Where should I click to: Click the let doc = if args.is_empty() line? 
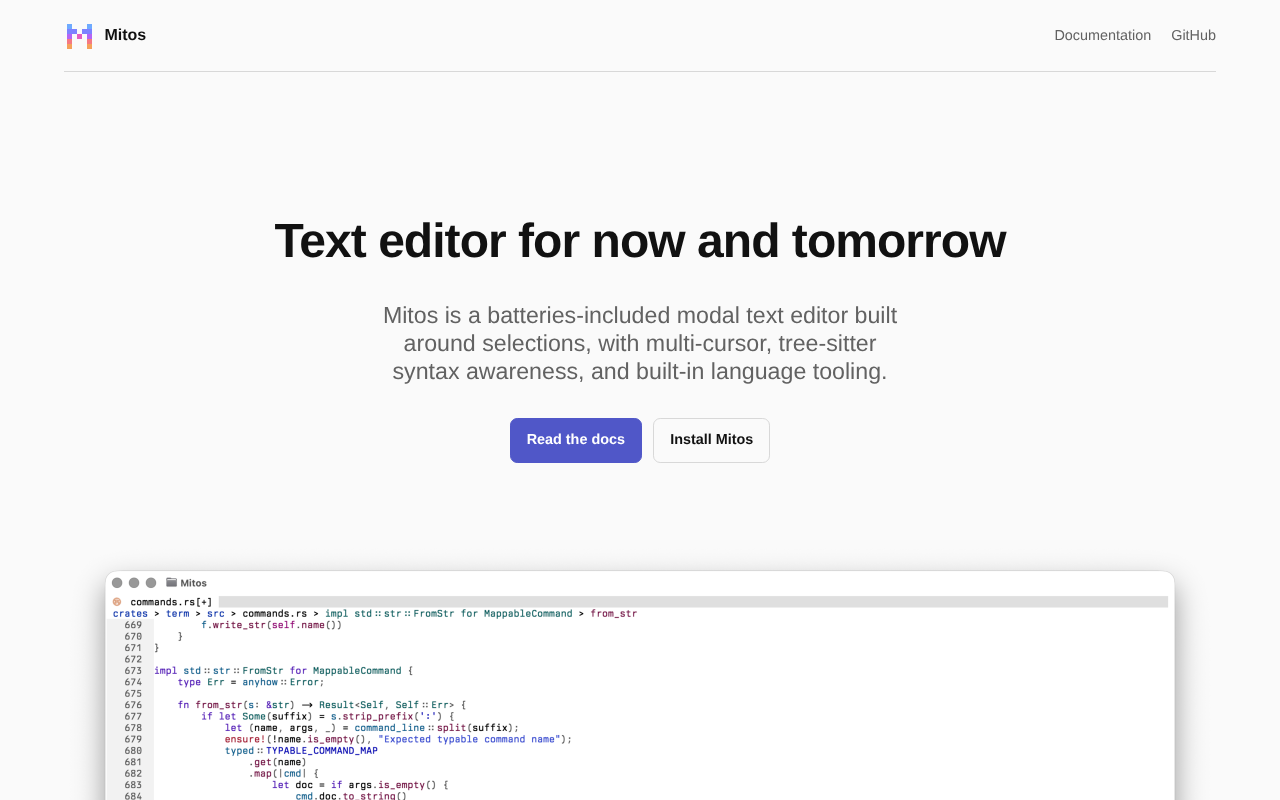(x=360, y=785)
